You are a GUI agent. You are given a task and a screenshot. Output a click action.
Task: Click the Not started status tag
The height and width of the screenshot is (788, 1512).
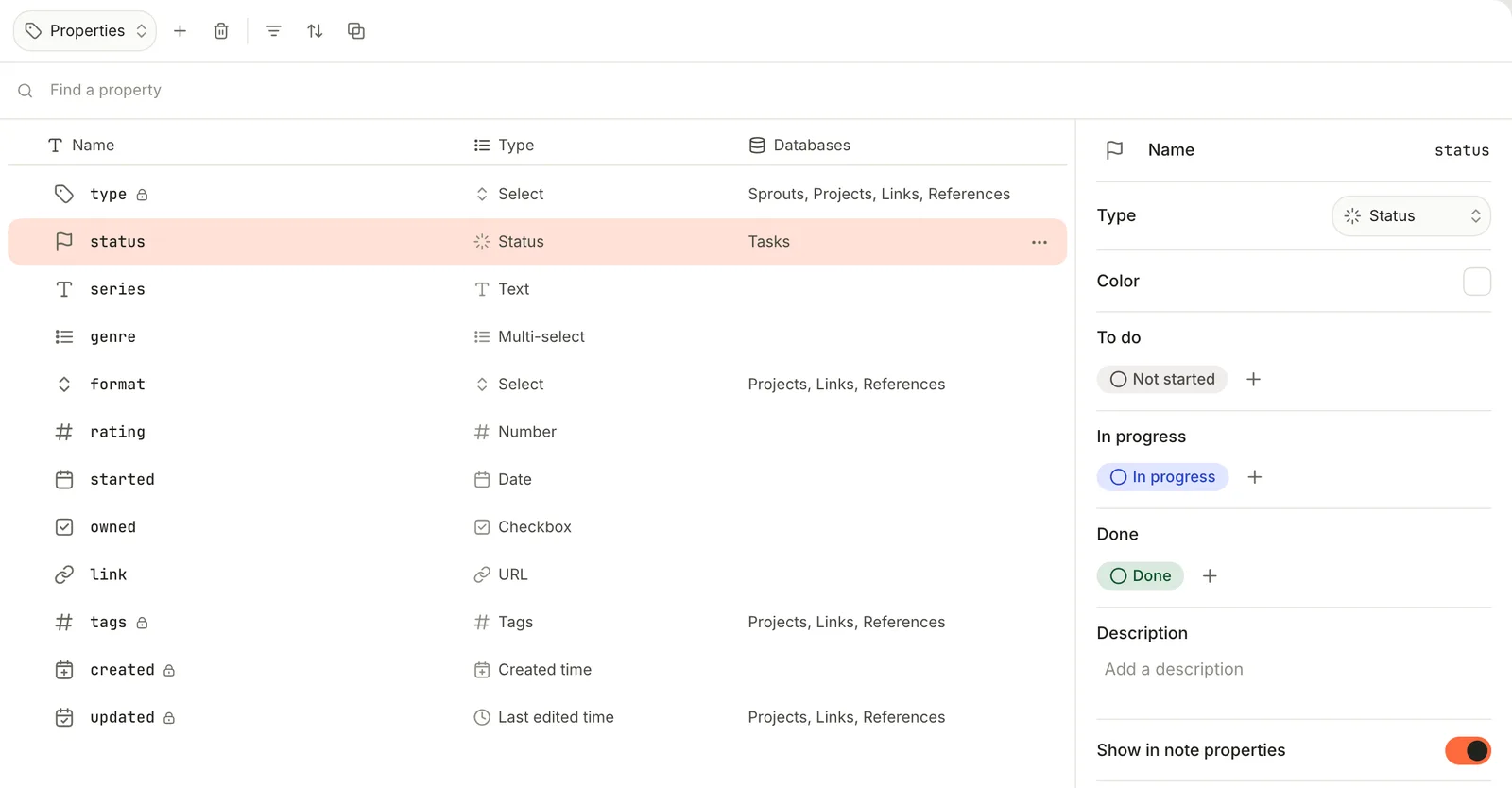1162,379
